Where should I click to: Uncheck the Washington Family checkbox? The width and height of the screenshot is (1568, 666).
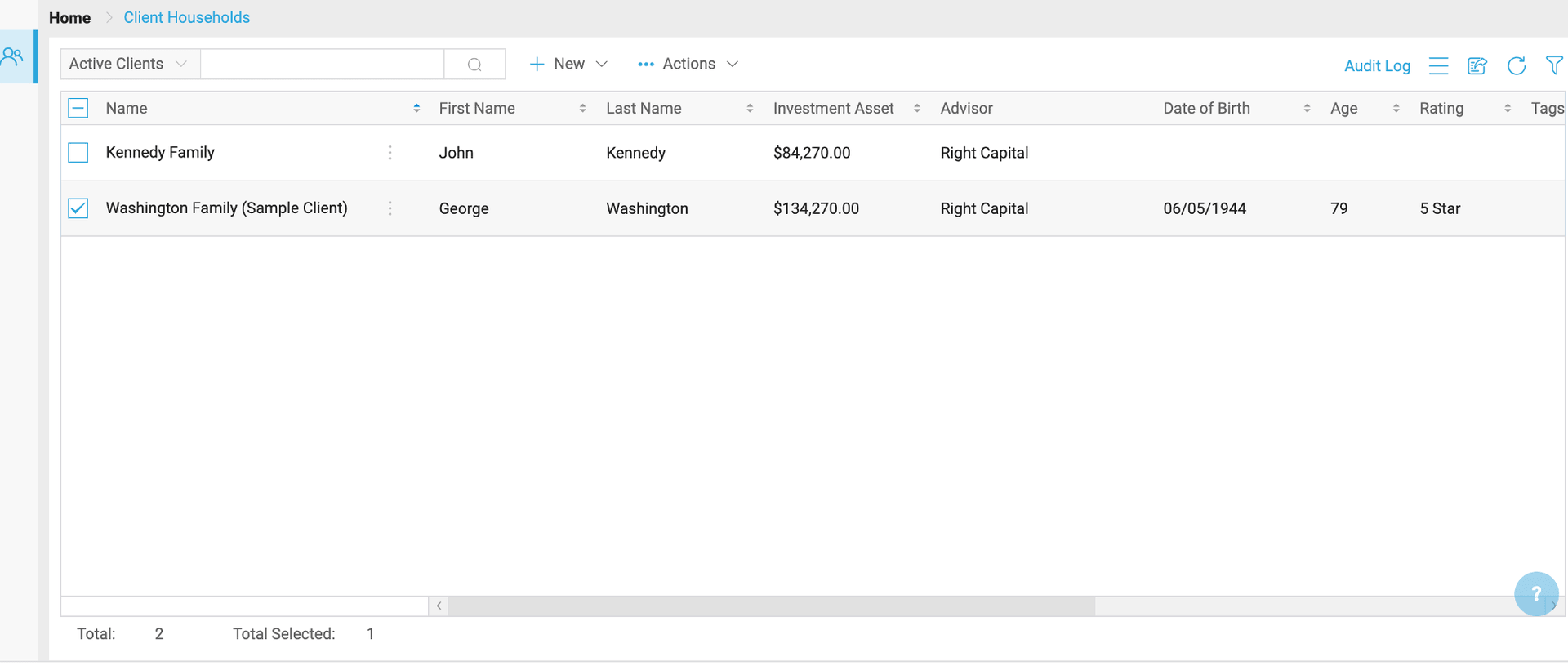[x=78, y=208]
